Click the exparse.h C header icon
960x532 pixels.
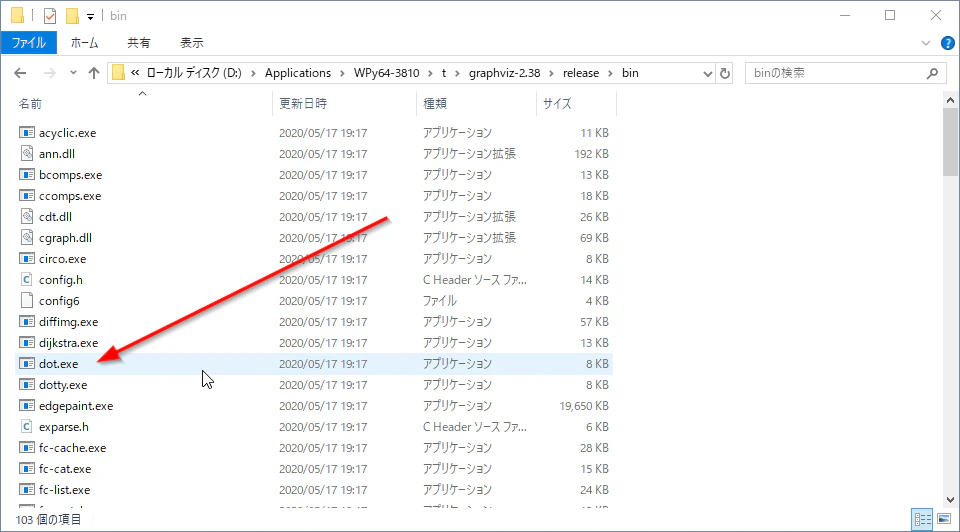[x=26, y=427]
